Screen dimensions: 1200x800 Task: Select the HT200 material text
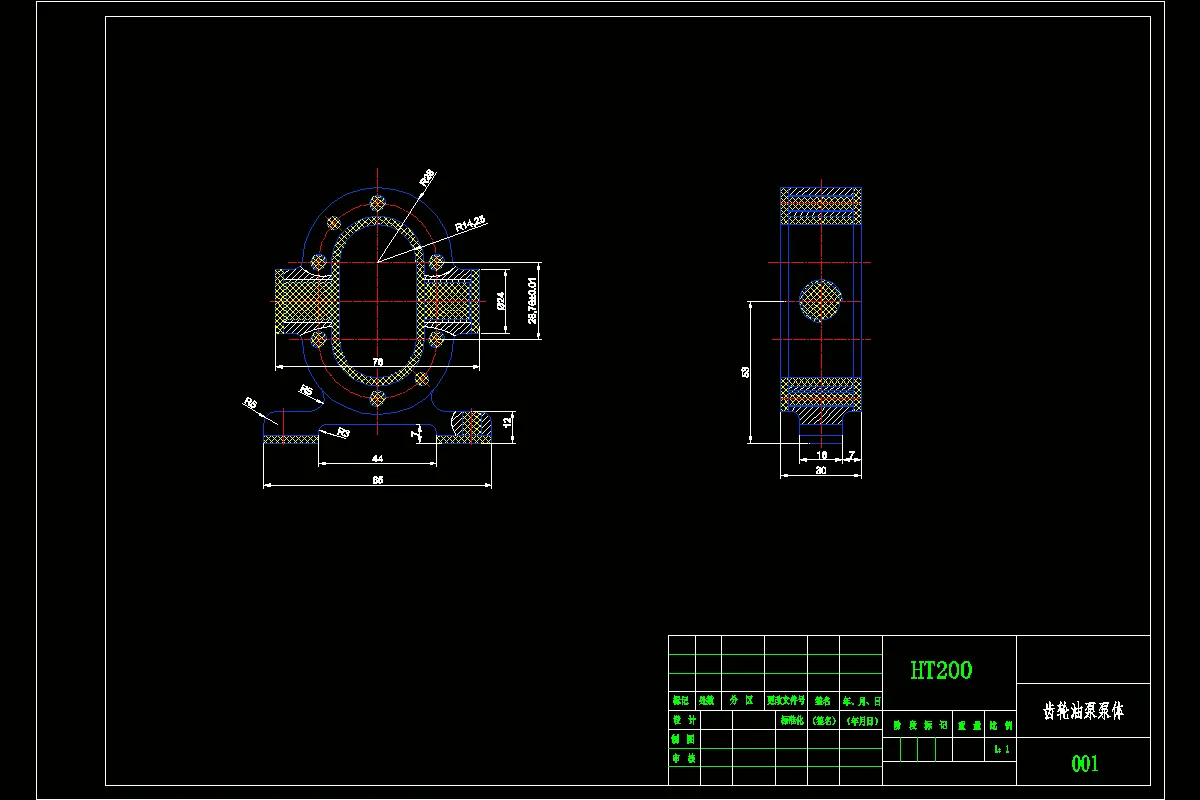941,670
